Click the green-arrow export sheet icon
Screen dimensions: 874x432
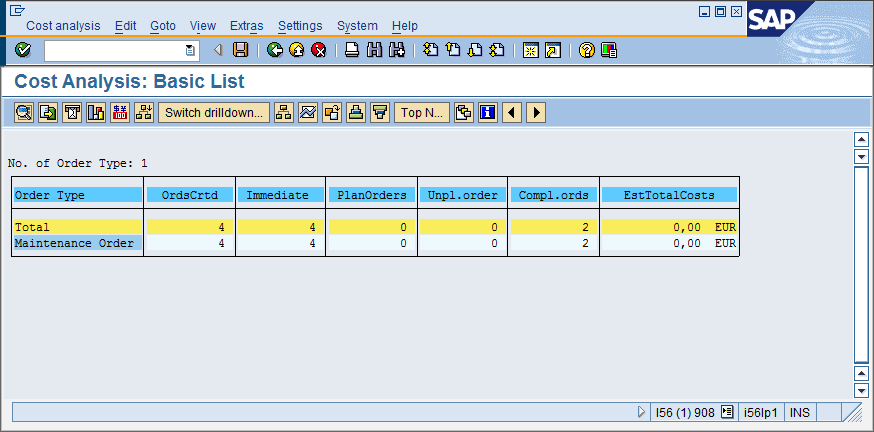click(47, 113)
